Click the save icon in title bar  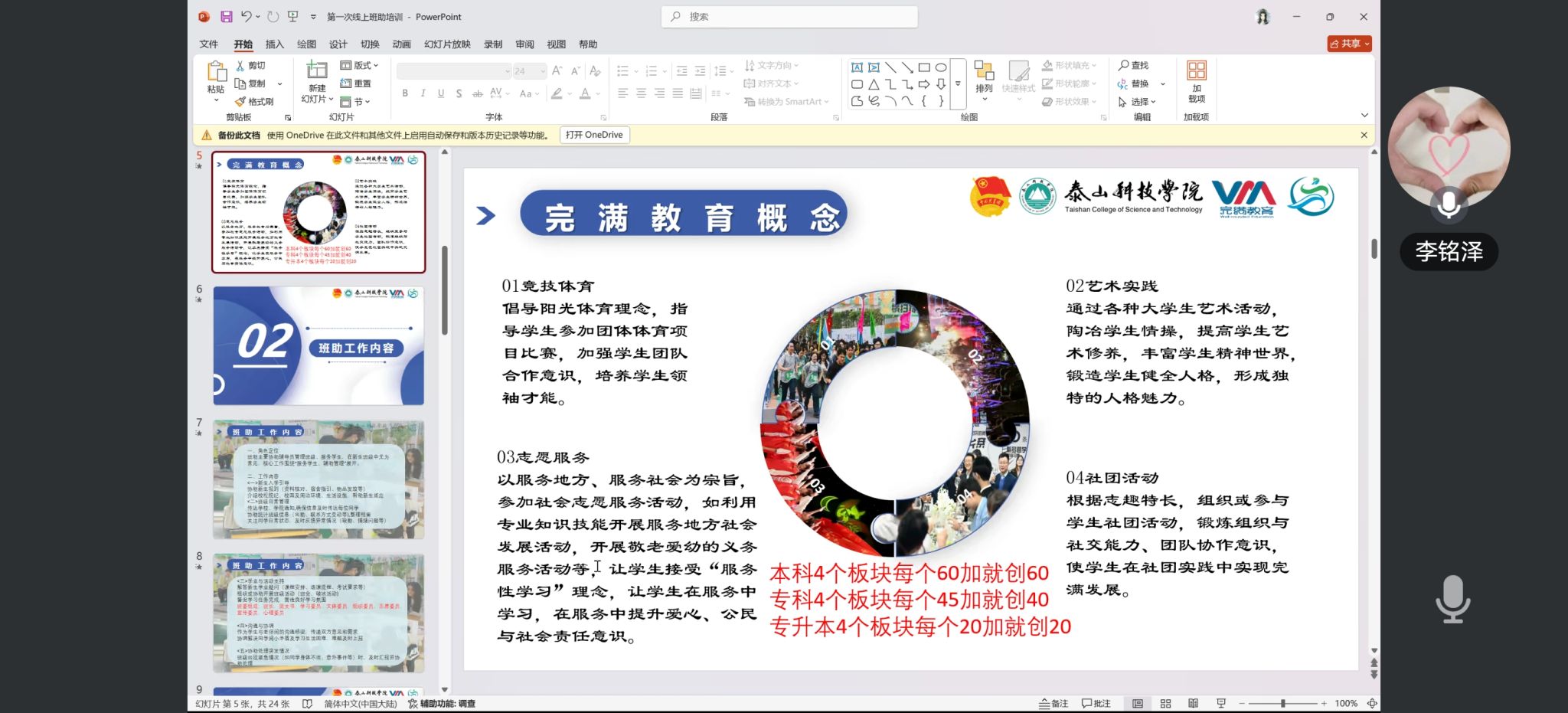point(226,17)
